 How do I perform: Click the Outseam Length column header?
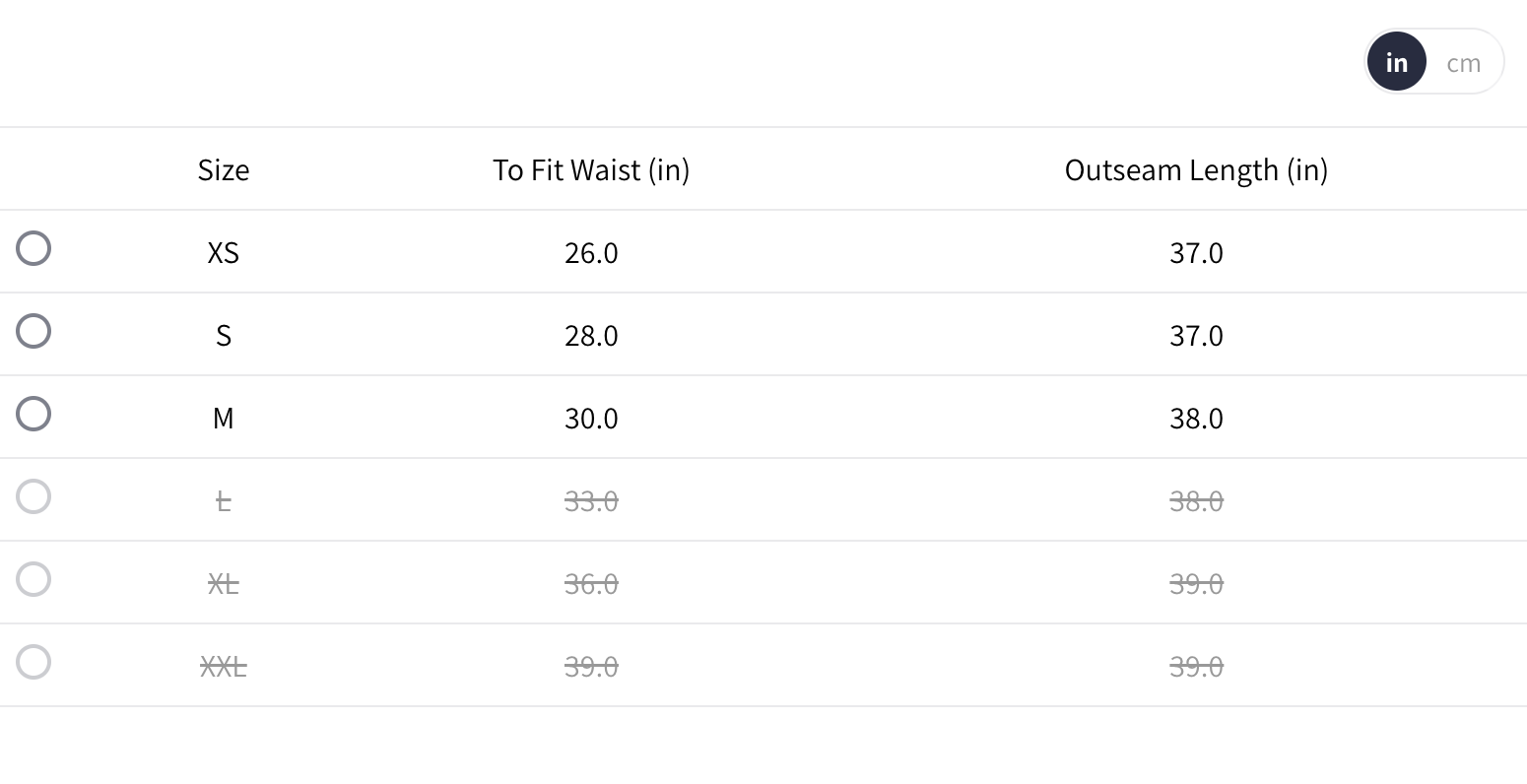coord(1196,169)
